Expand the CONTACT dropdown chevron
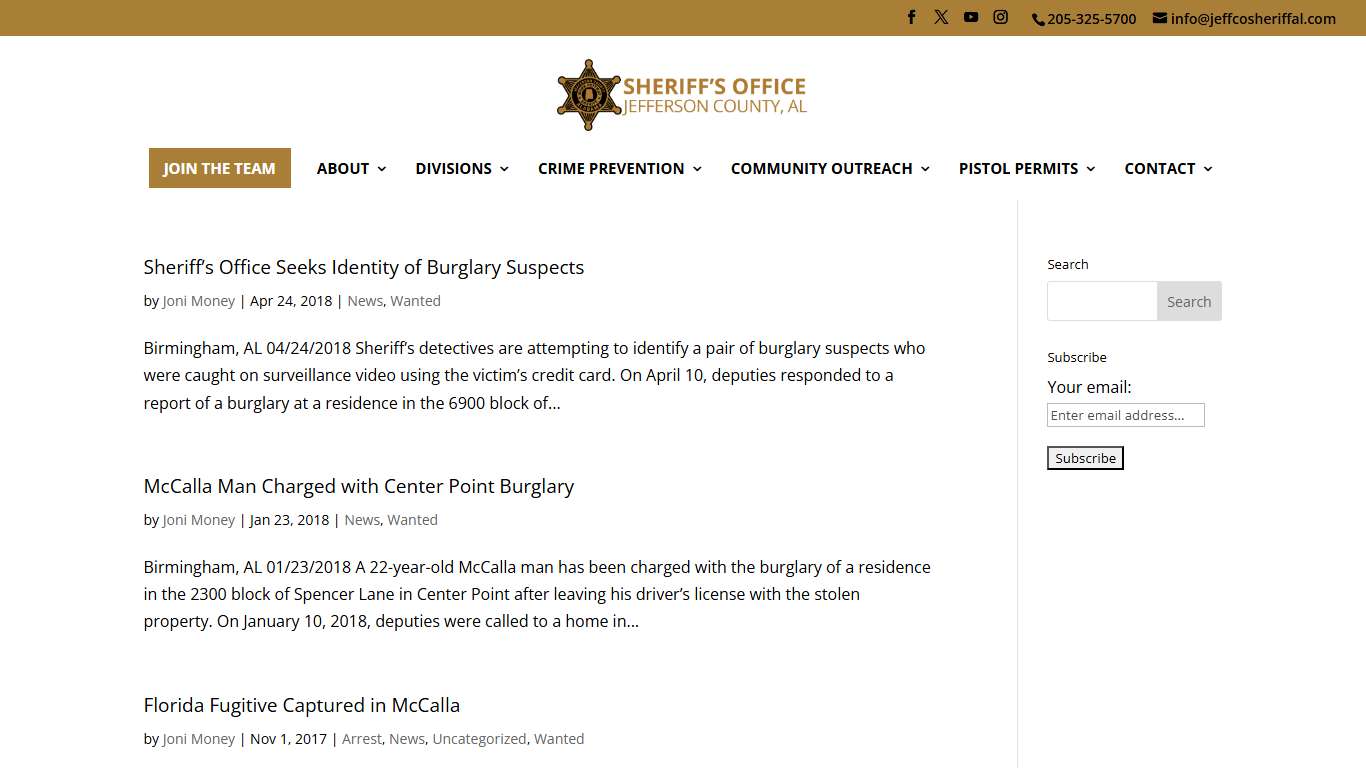 pos(1208,169)
